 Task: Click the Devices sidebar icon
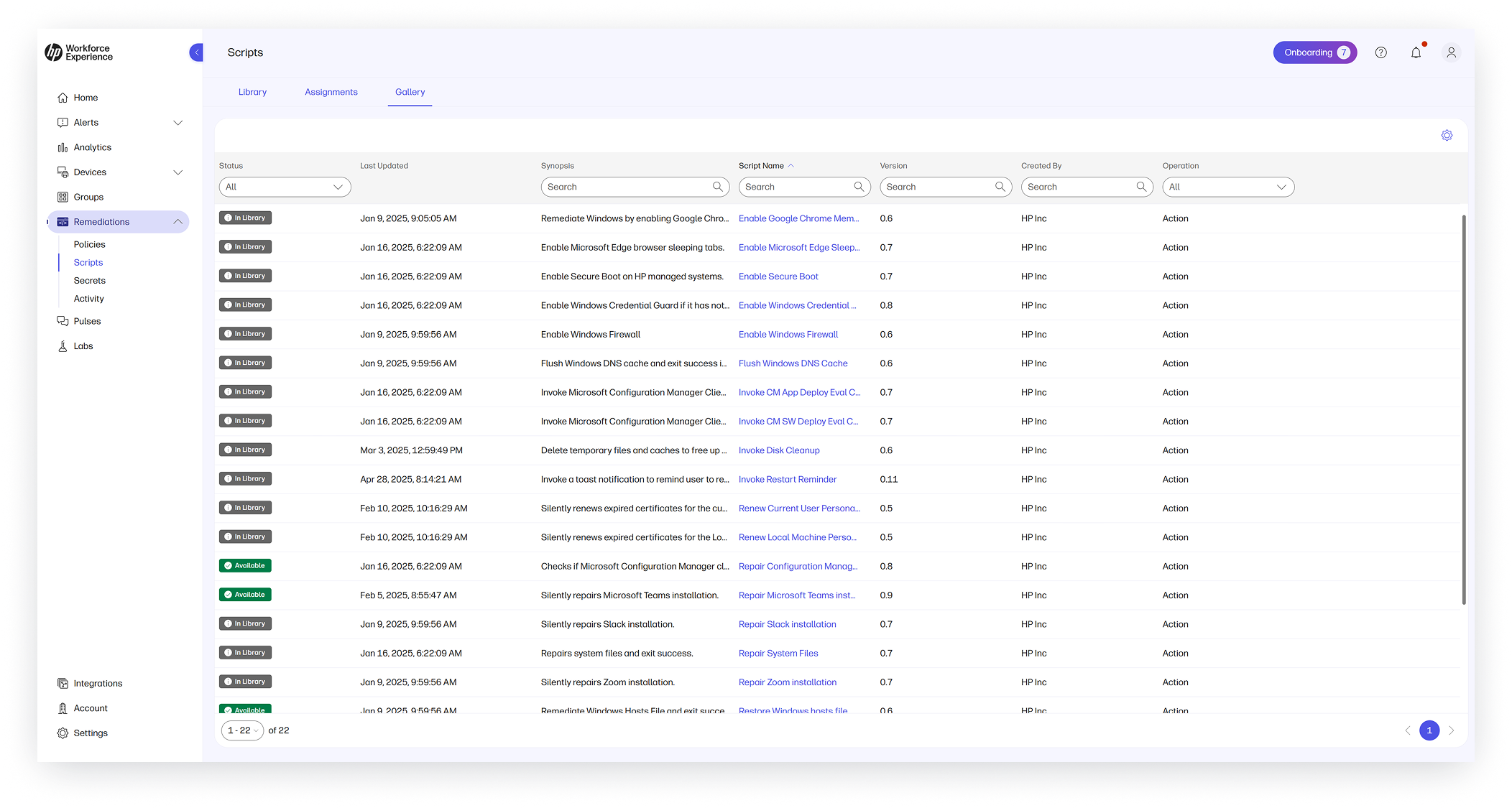pyautogui.click(x=63, y=172)
